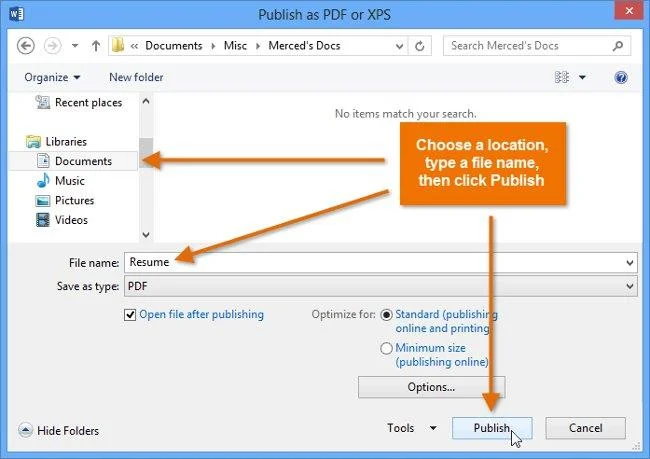
Task: Click the folder icon in address bar
Action: pos(118,45)
